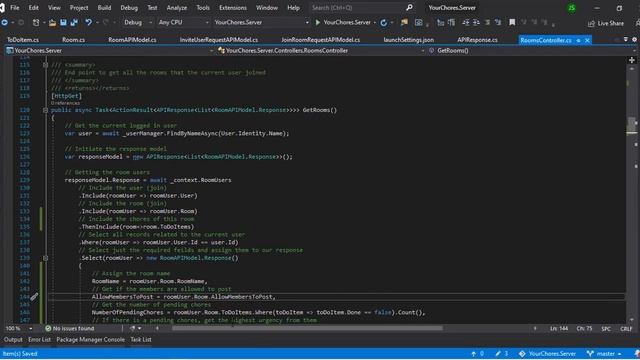
Task: Open the Package Manager Console tab
Action: tap(91, 340)
